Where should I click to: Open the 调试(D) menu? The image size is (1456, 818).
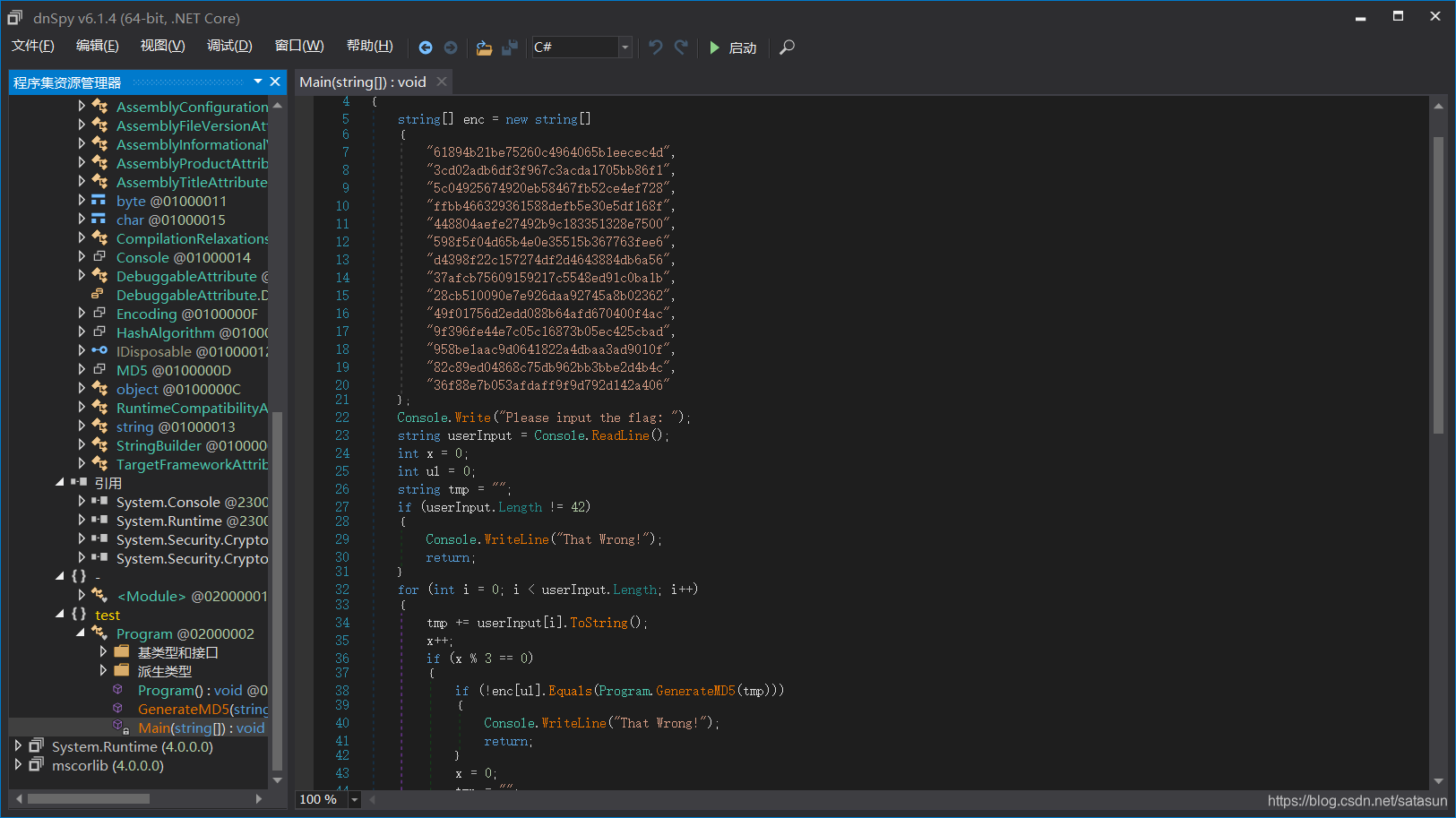coord(229,46)
